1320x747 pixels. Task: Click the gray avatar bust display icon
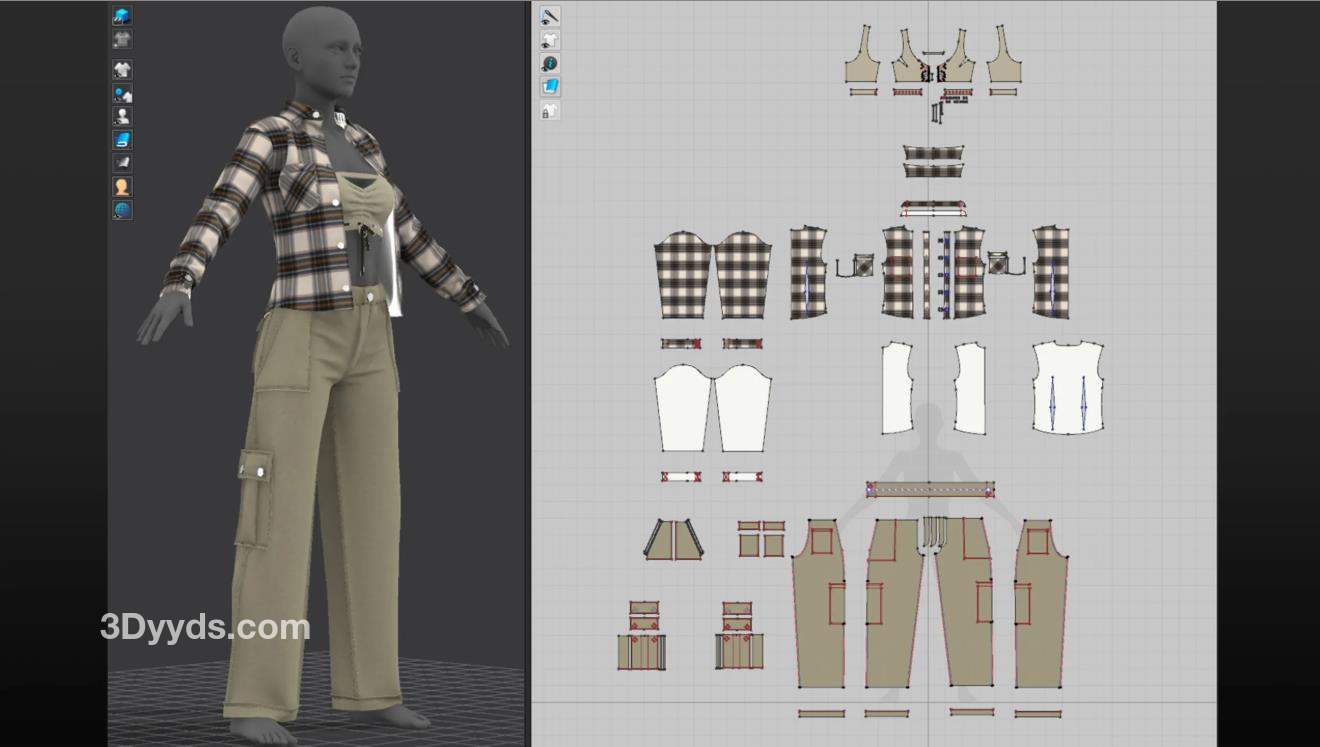(x=122, y=117)
